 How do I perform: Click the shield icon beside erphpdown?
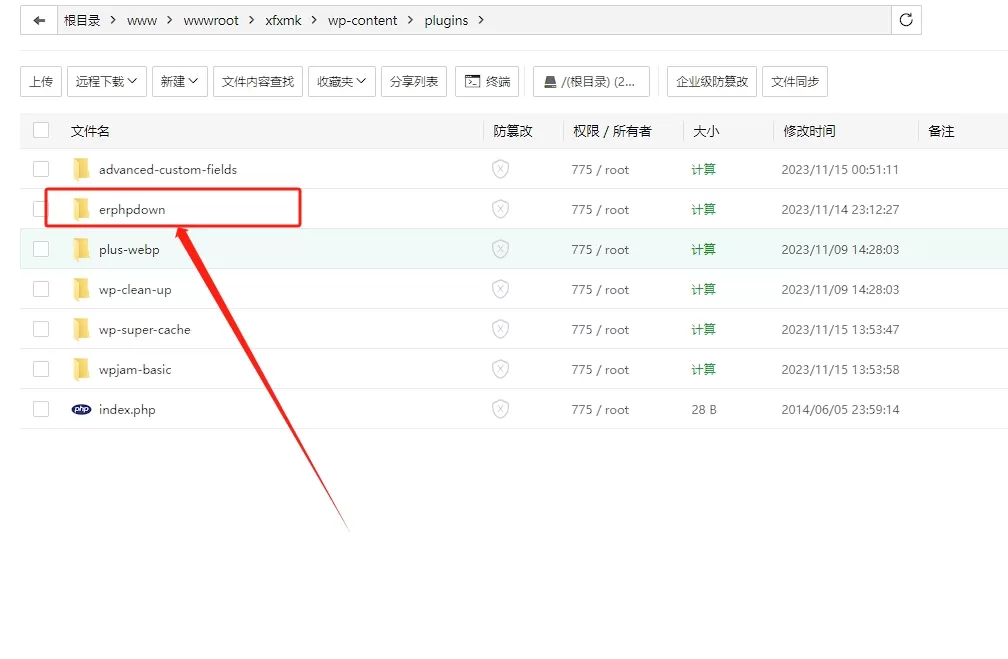click(x=500, y=209)
